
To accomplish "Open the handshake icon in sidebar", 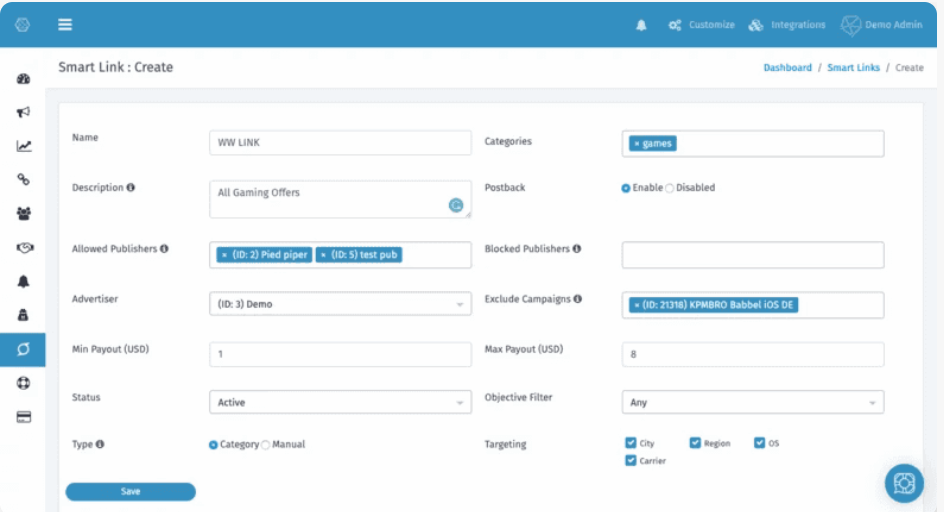I will pos(23,247).
